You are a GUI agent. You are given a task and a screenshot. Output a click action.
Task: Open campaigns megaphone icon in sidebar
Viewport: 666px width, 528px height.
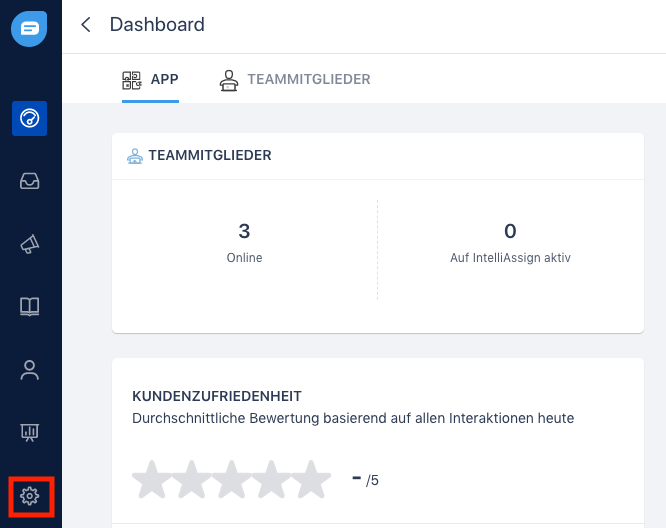tap(30, 244)
